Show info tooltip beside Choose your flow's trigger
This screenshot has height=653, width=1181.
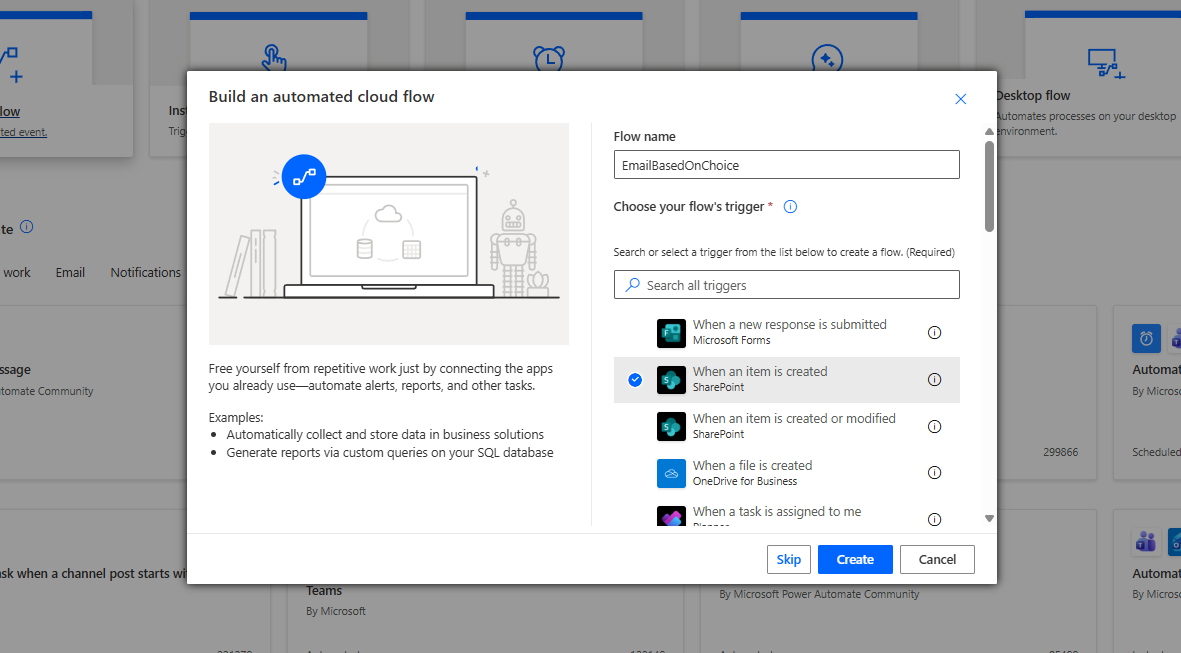click(x=790, y=207)
